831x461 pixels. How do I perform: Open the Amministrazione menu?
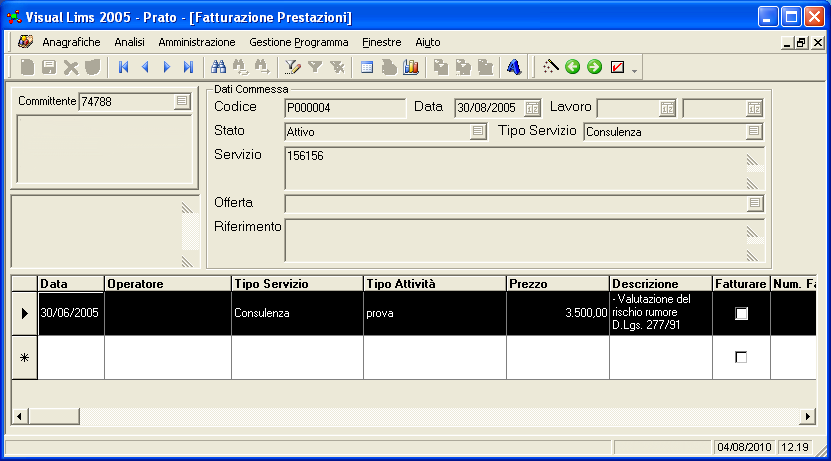pos(197,42)
